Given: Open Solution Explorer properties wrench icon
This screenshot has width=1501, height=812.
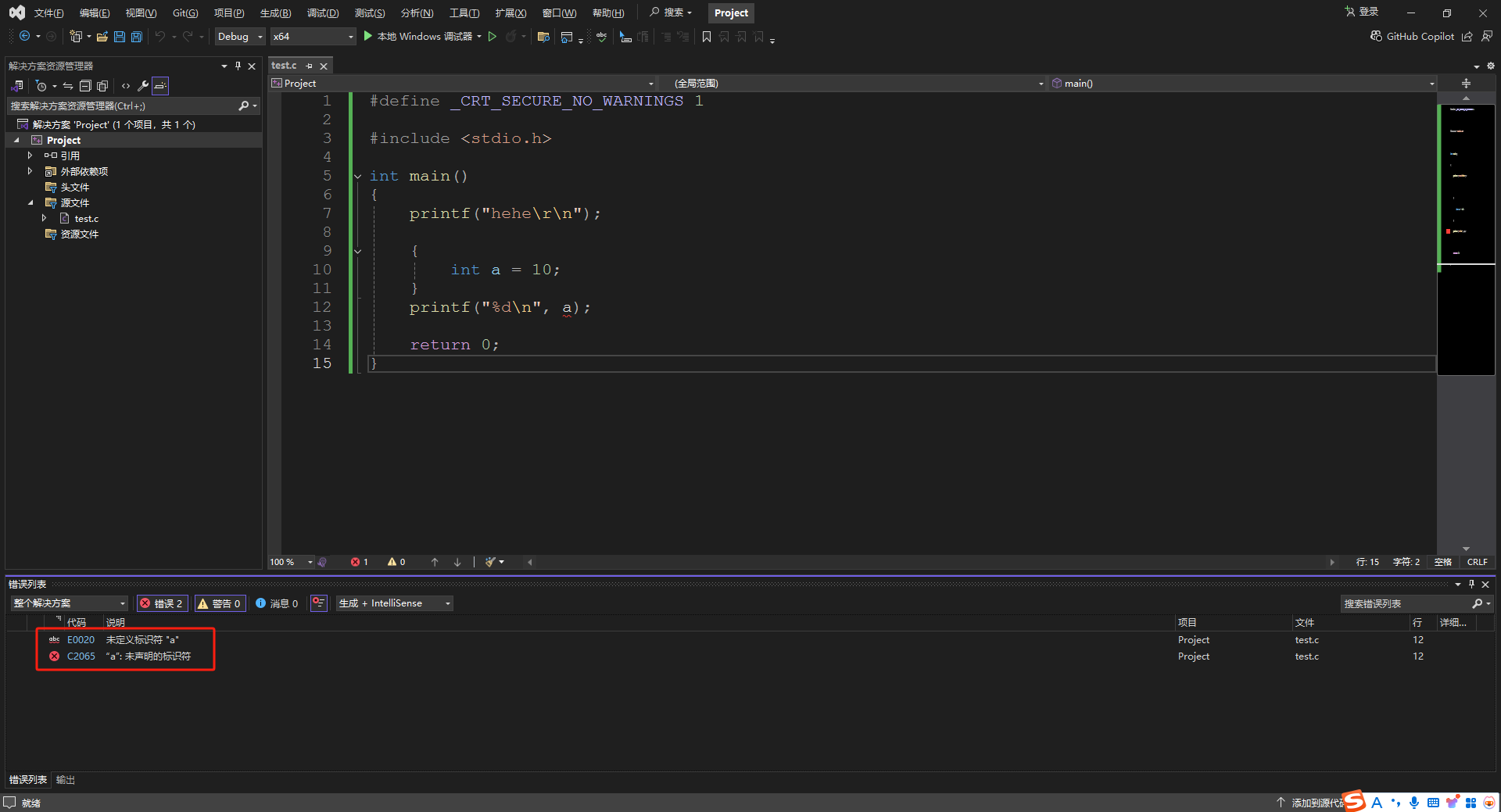Looking at the screenshot, I should coord(143,86).
